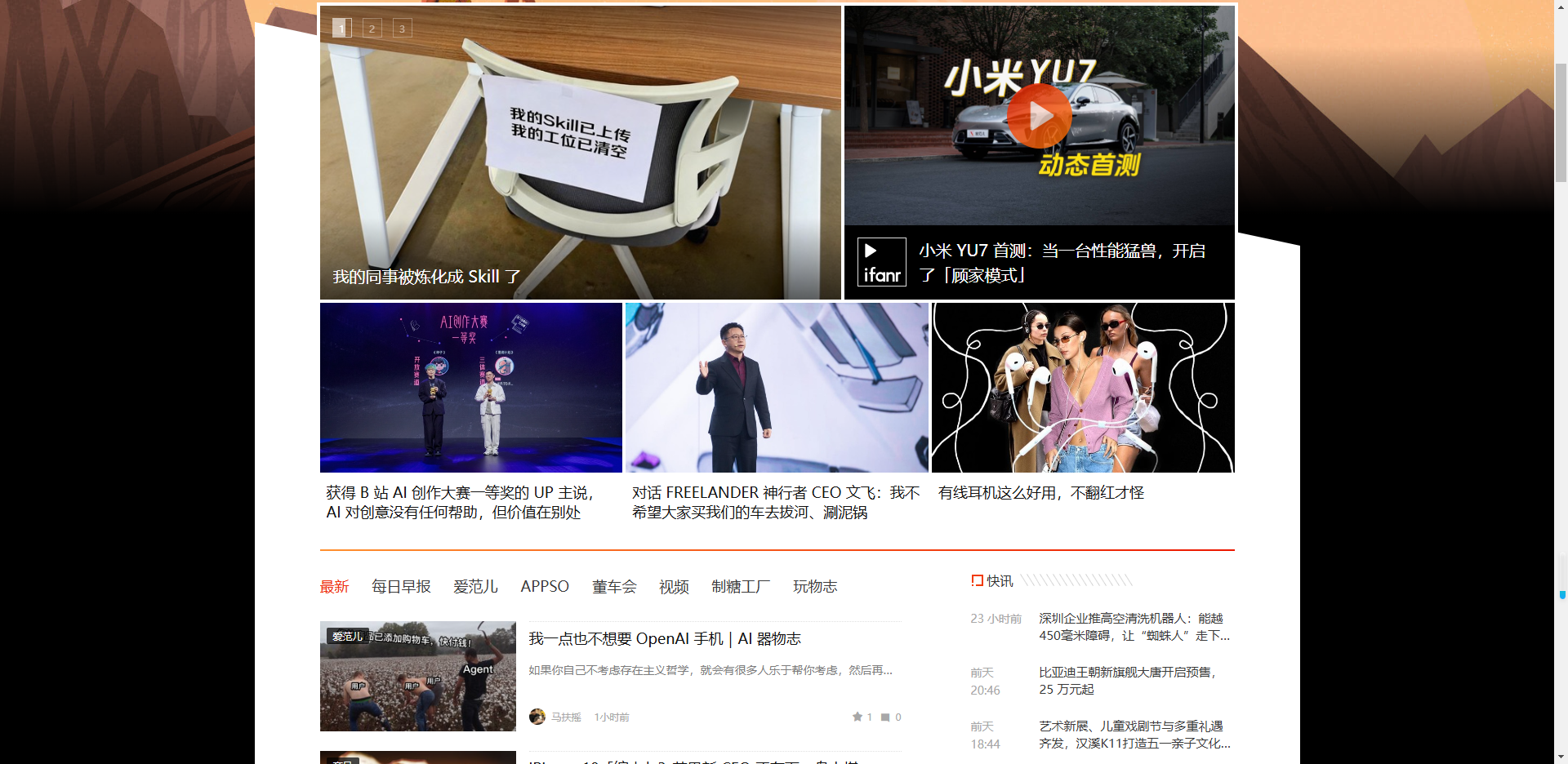The width and height of the screenshot is (1568, 764).
Task: Switch to 每日早报 tab
Action: click(401, 587)
